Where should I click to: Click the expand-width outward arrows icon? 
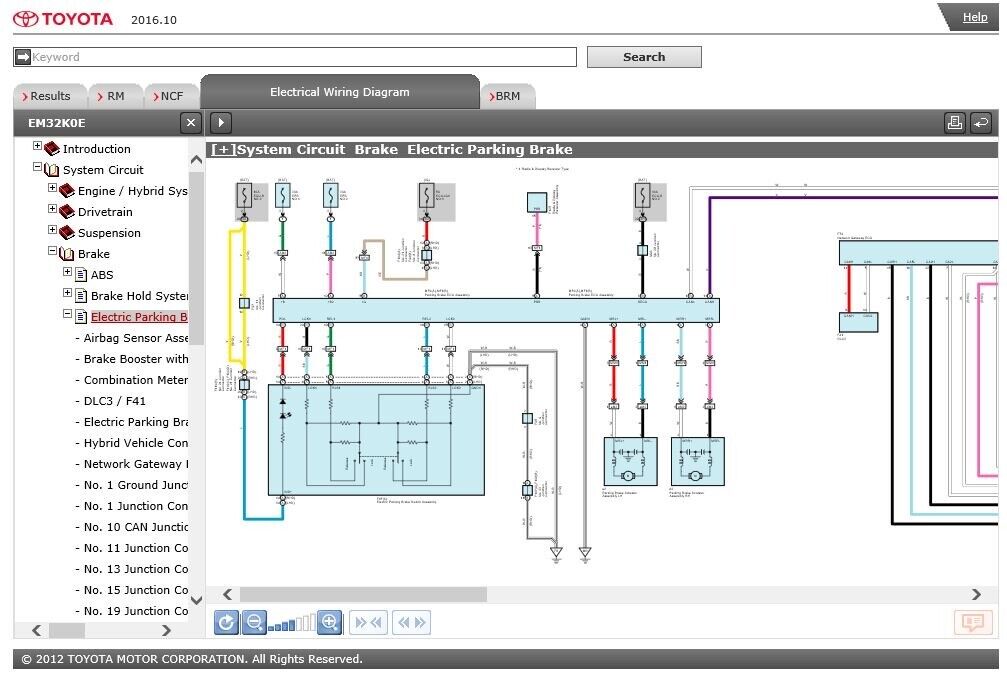click(x=411, y=623)
